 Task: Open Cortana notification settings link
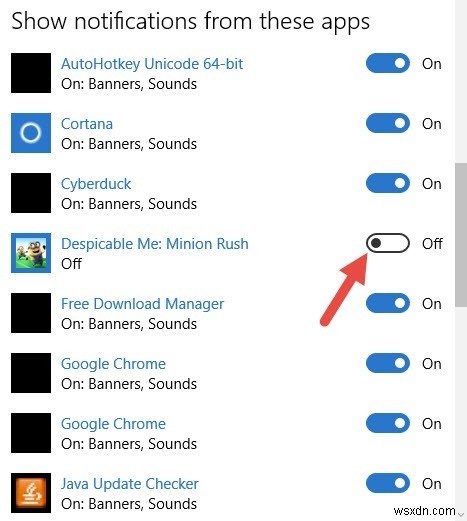click(87, 124)
